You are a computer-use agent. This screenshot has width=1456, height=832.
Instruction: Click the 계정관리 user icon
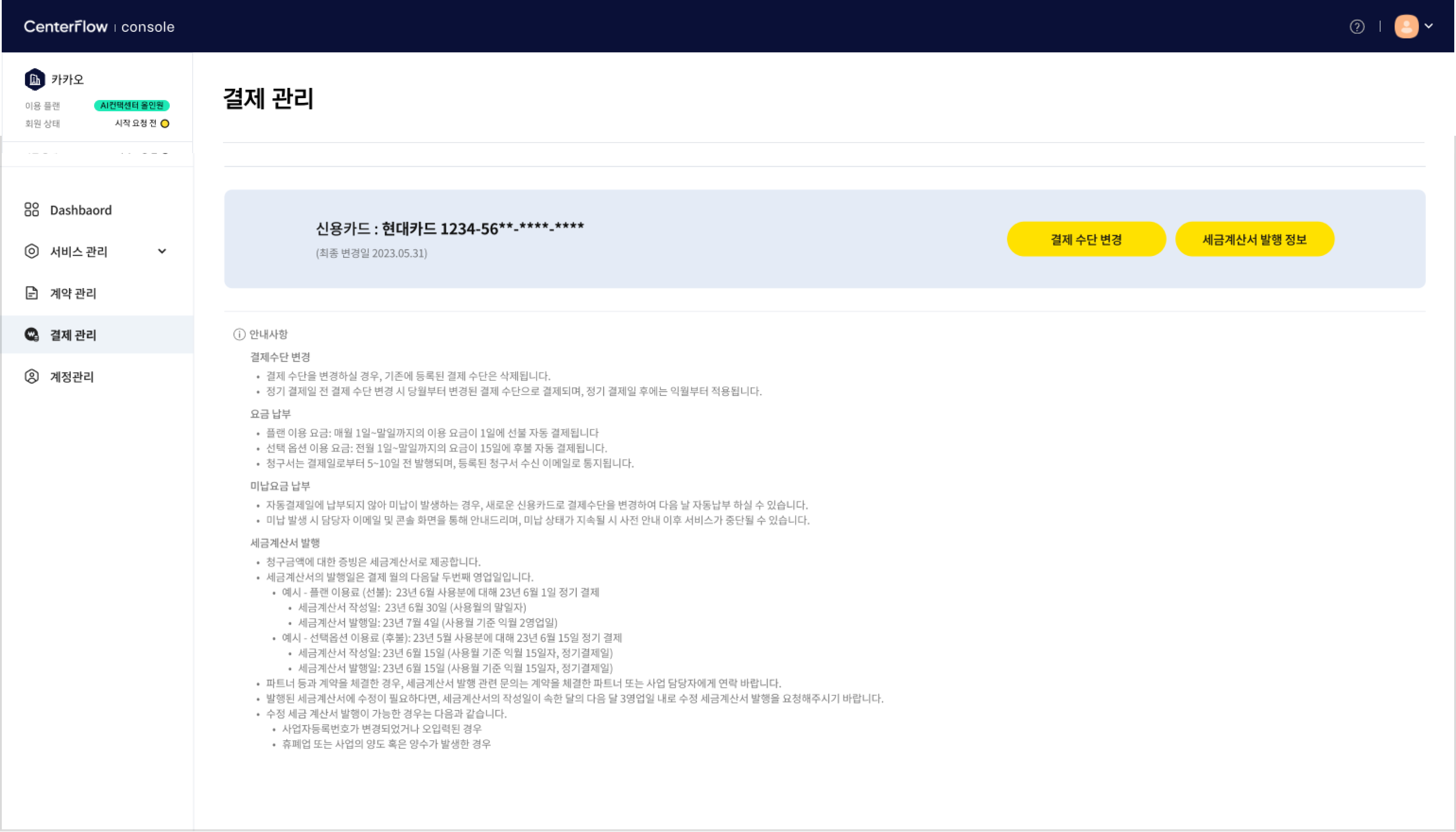(31, 377)
